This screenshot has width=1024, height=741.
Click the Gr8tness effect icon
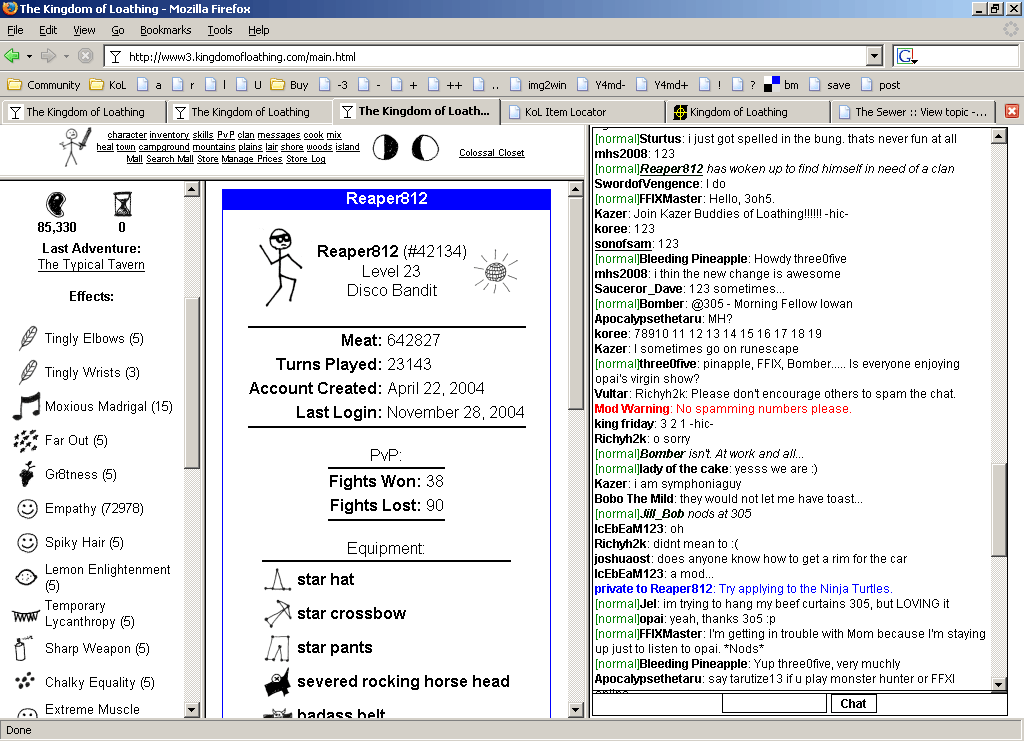click(x=27, y=474)
